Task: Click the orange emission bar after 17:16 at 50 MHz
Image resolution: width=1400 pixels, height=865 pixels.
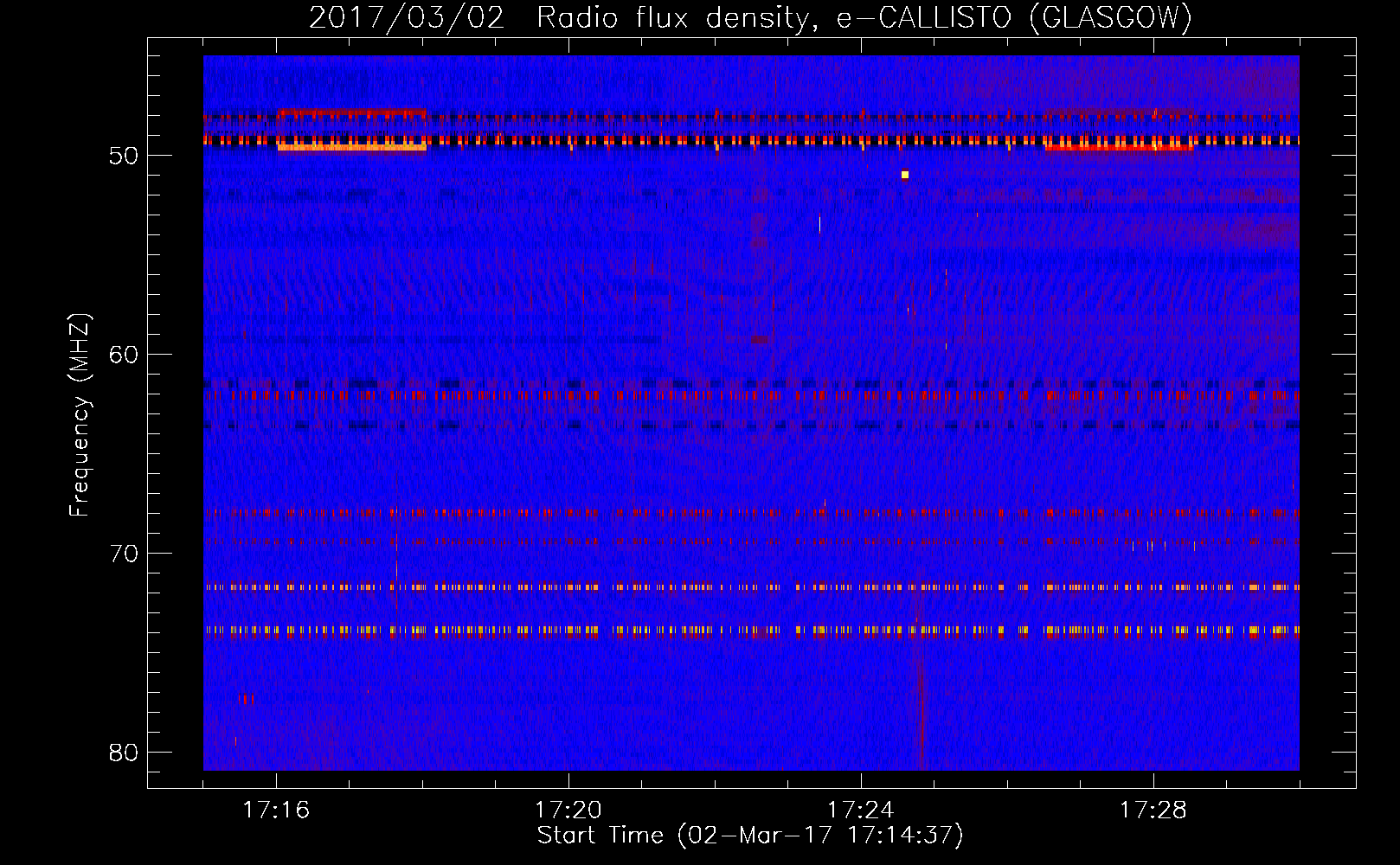Action: (x=352, y=148)
